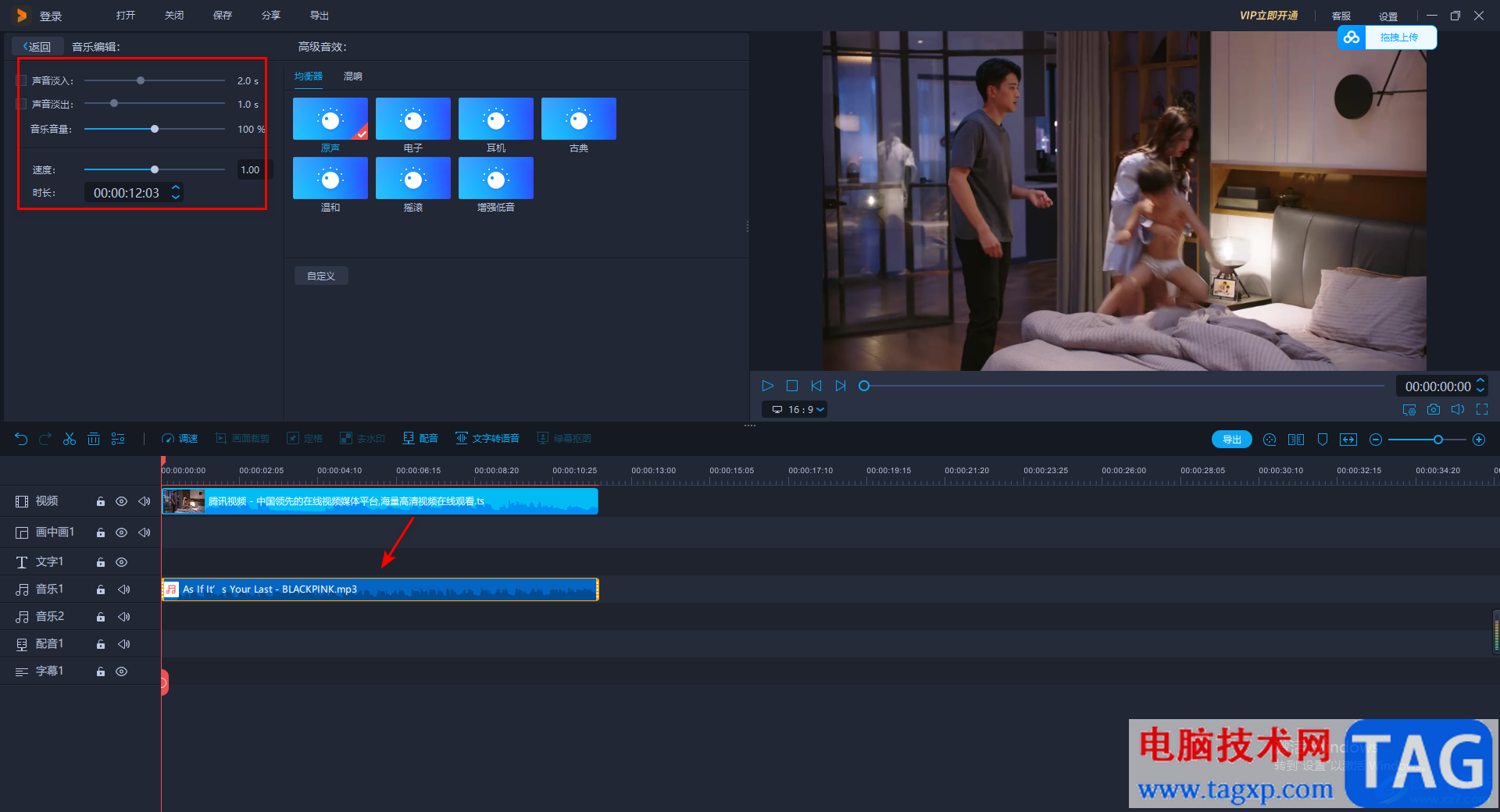The height and width of the screenshot is (812, 1500).
Task: Switch to the 混响 reverb tab
Action: pyautogui.click(x=353, y=76)
